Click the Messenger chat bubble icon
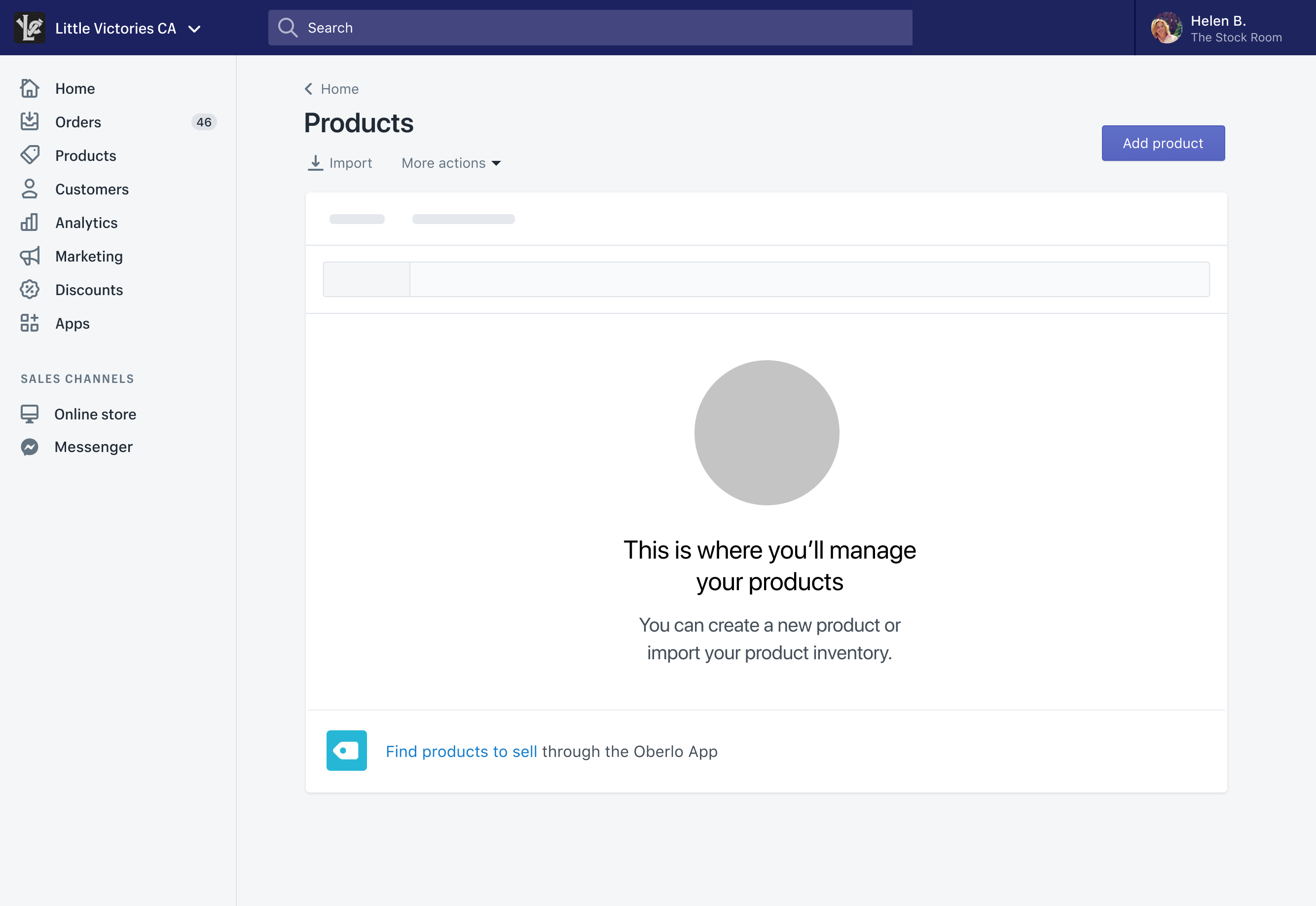The width and height of the screenshot is (1316, 906). pyautogui.click(x=30, y=447)
